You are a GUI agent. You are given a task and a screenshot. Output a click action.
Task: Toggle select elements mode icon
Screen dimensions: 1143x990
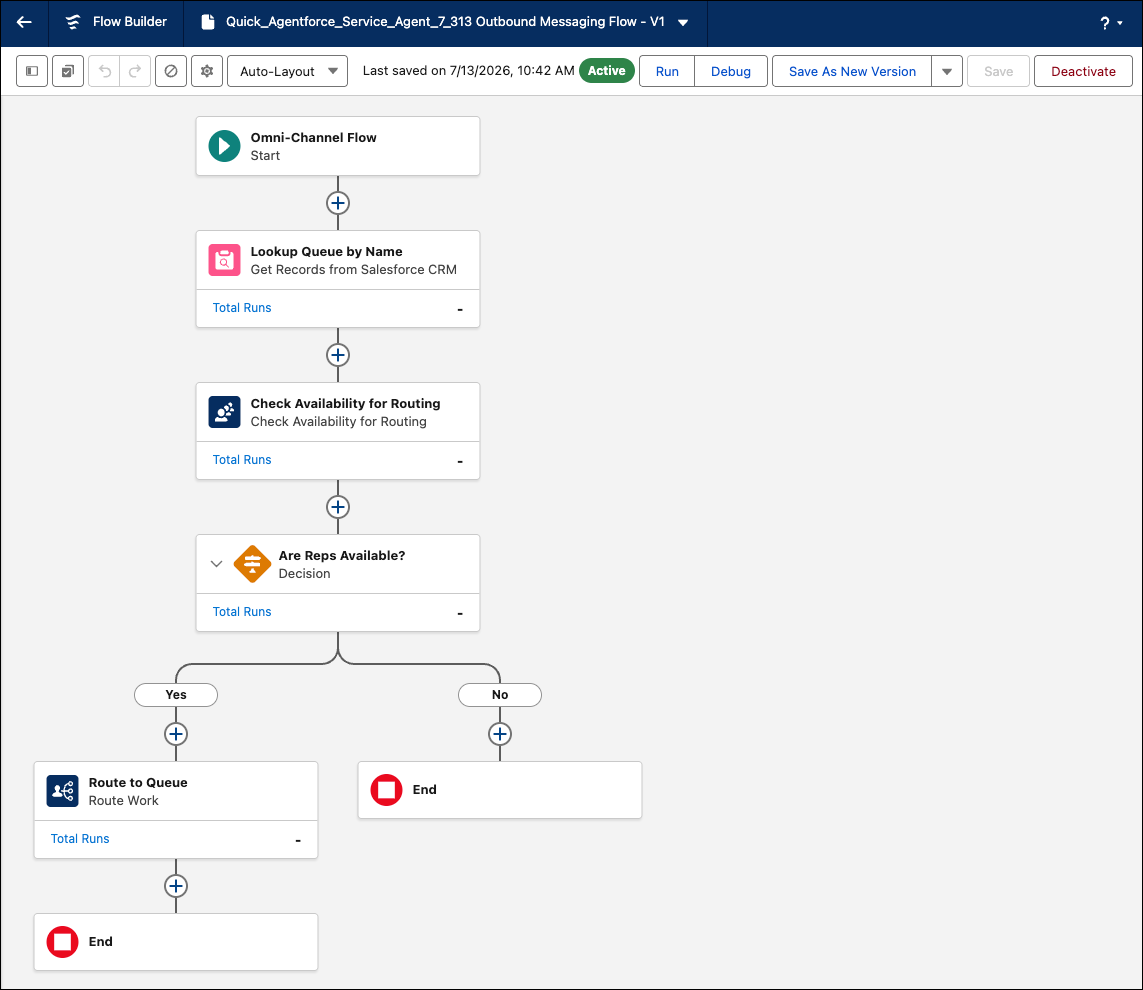[68, 71]
